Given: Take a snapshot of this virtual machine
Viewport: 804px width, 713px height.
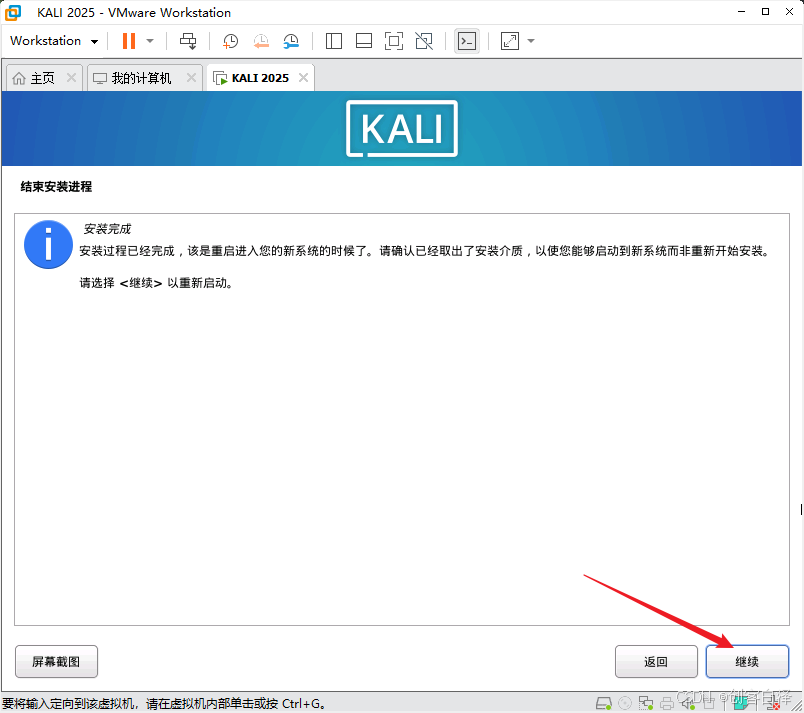Looking at the screenshot, I should 230,41.
